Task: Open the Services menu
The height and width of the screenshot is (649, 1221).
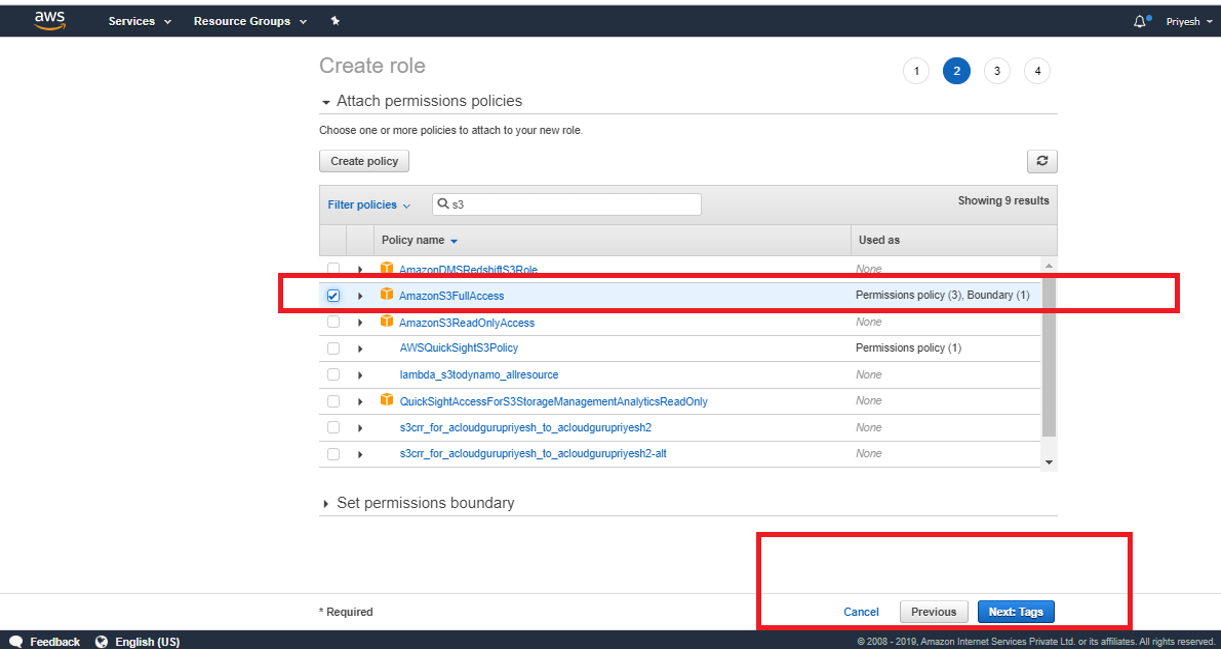Action: tap(139, 21)
